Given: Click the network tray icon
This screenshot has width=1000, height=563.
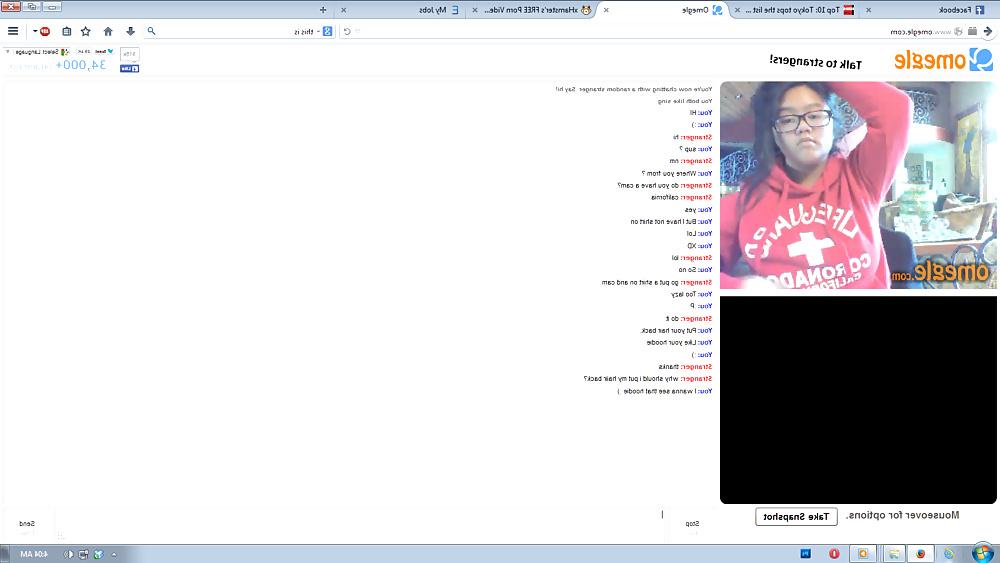Looking at the screenshot, I should pos(83,554).
